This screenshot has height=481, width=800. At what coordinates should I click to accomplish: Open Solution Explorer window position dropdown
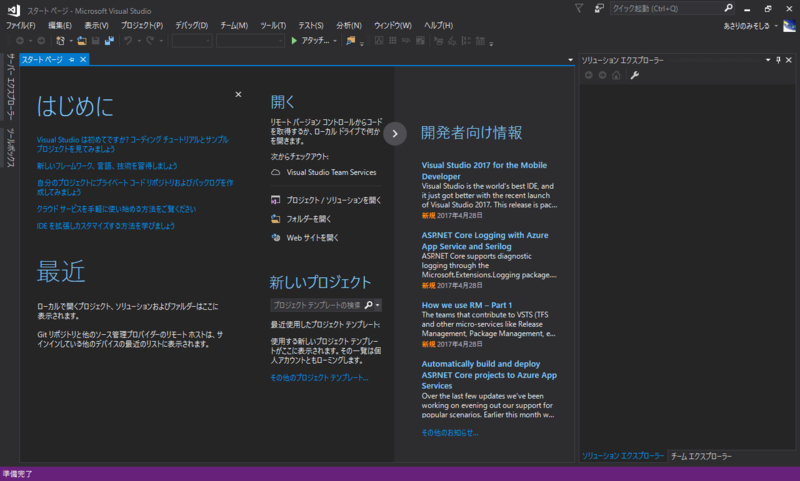(768, 60)
